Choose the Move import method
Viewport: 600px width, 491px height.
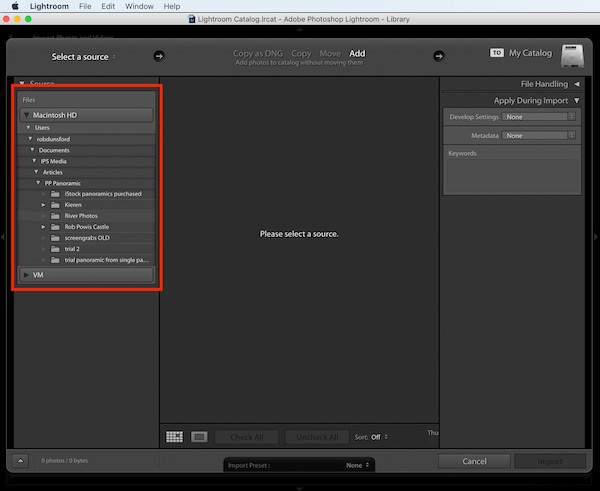[330, 53]
